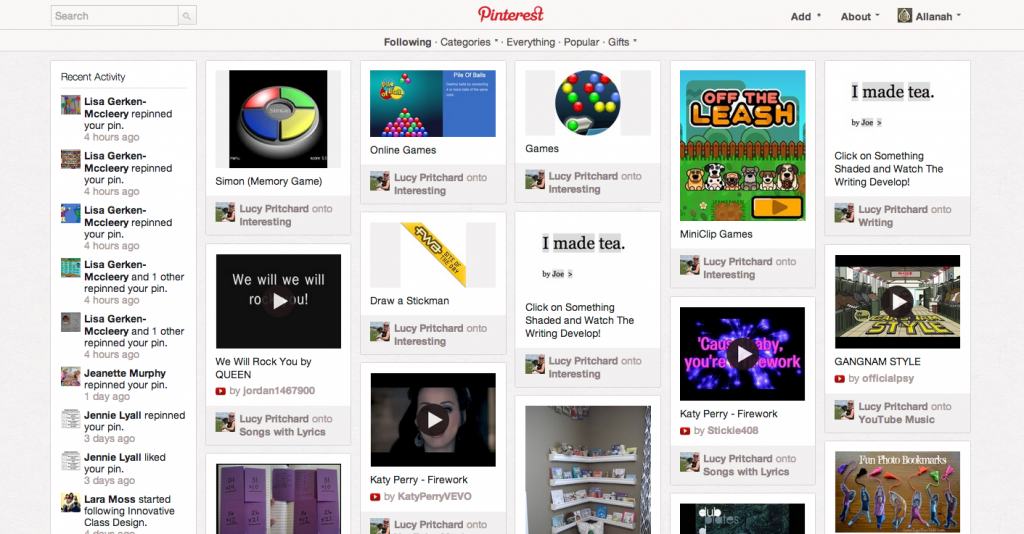
Task: Click Jennie Lyall repinned activity thumbnail
Action: tap(71, 419)
